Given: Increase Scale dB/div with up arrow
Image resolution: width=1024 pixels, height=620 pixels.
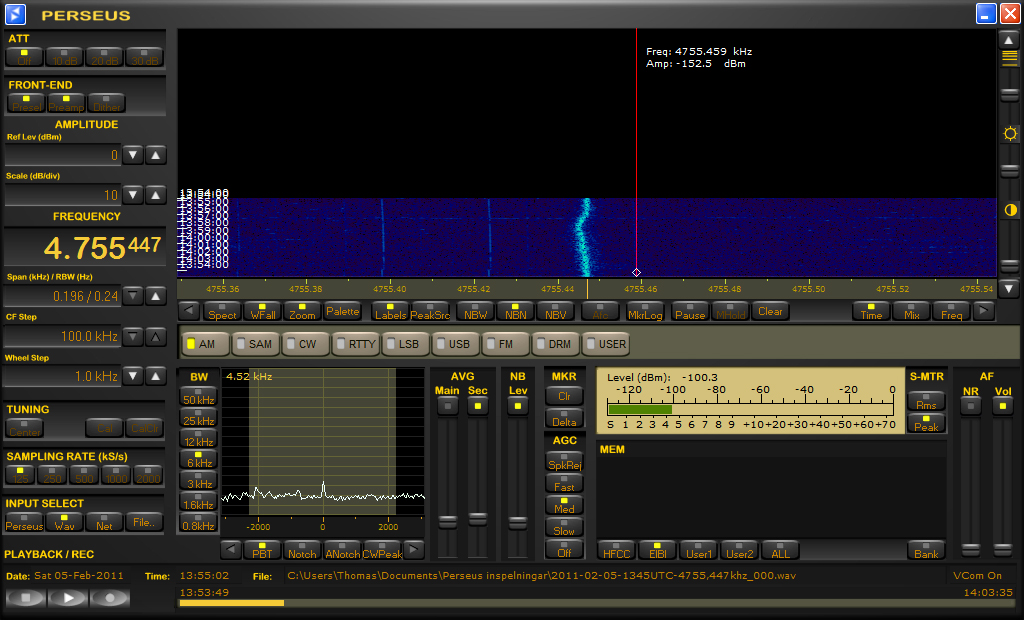Looking at the screenshot, I should click(155, 195).
